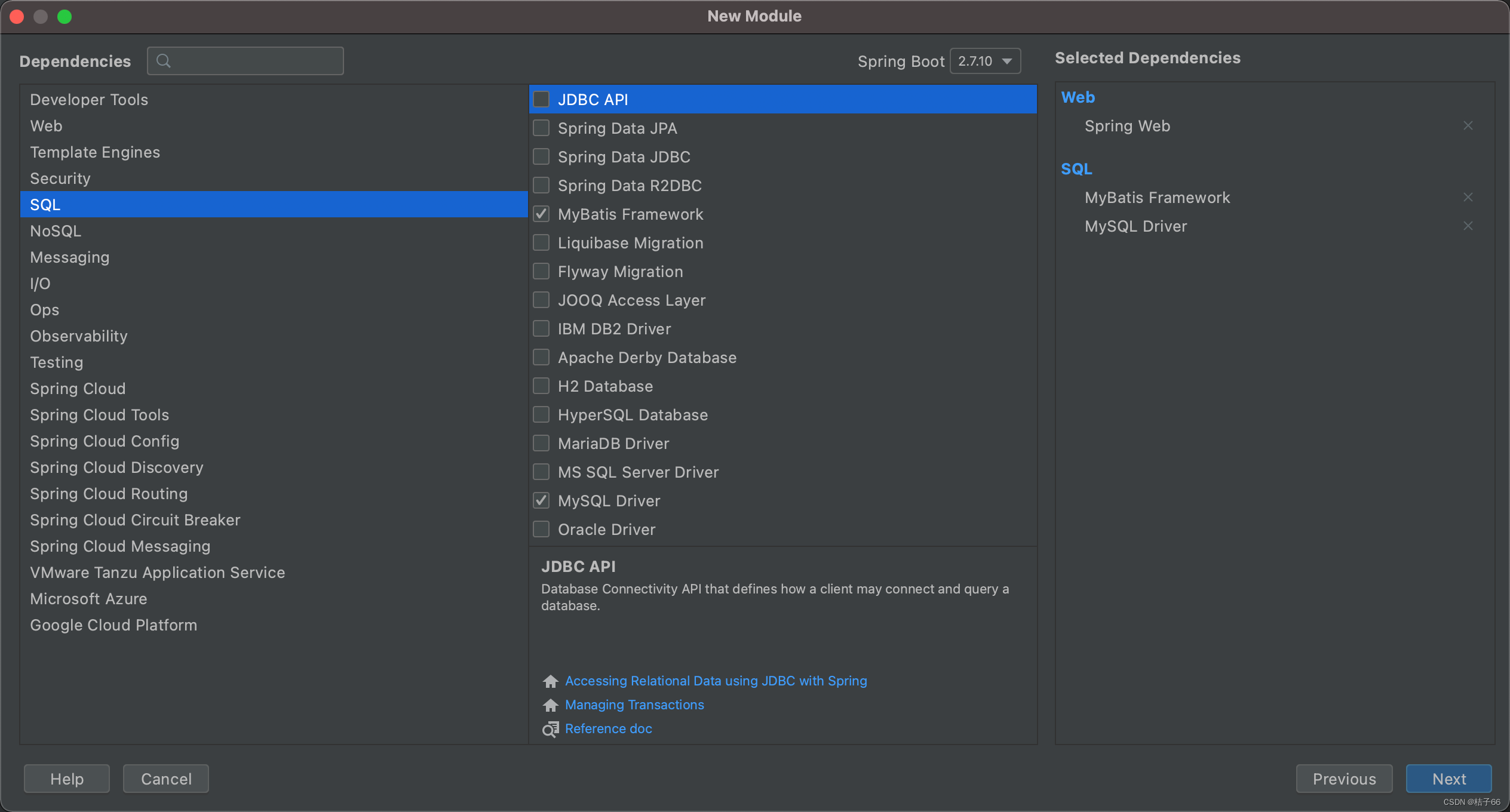Remove Spring Web from selected dependencies
The image size is (1510, 812).
(x=1468, y=126)
